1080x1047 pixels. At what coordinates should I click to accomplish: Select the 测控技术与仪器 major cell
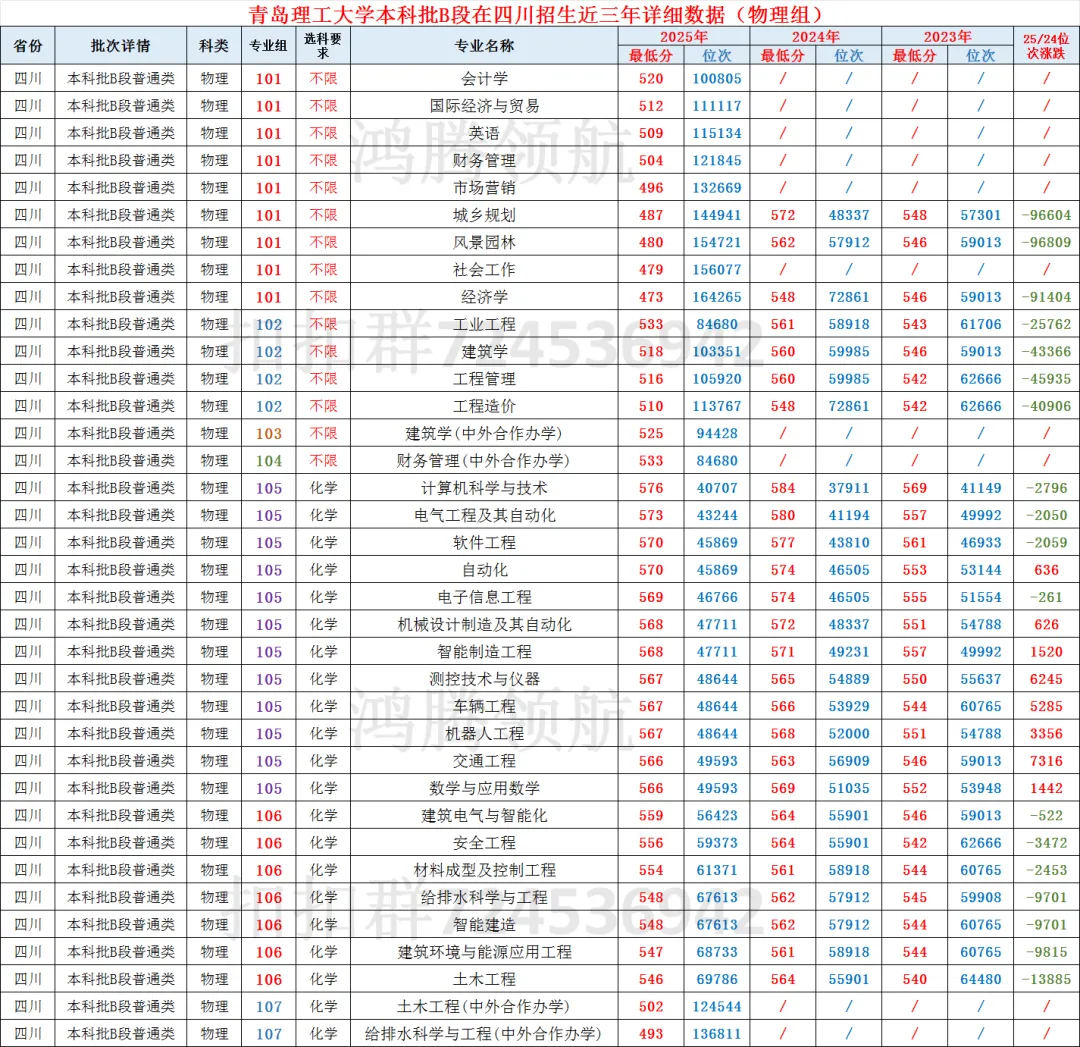pyautogui.click(x=484, y=678)
